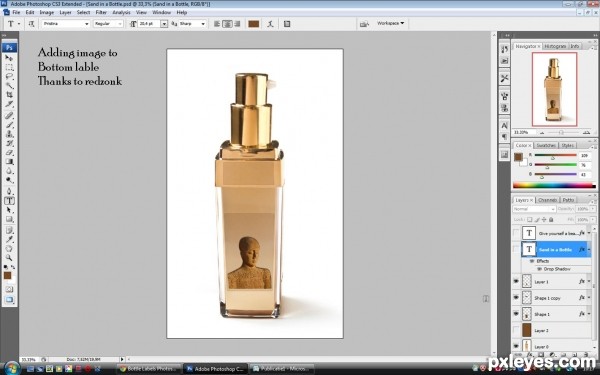The width and height of the screenshot is (600, 375).
Task: Open the layer Opacity dropdown arrow
Action: (593, 209)
